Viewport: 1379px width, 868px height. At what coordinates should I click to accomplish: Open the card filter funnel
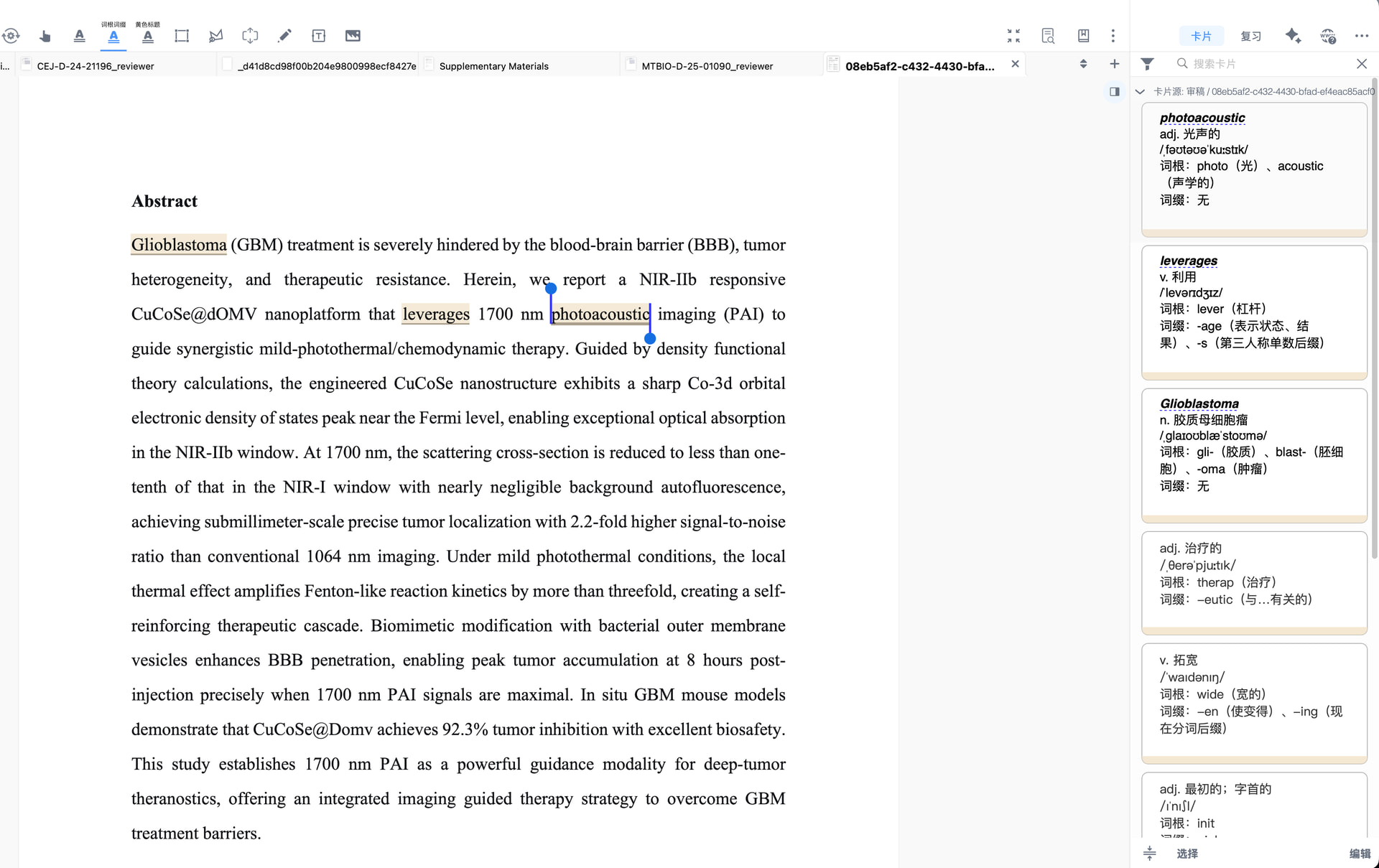pos(1147,64)
